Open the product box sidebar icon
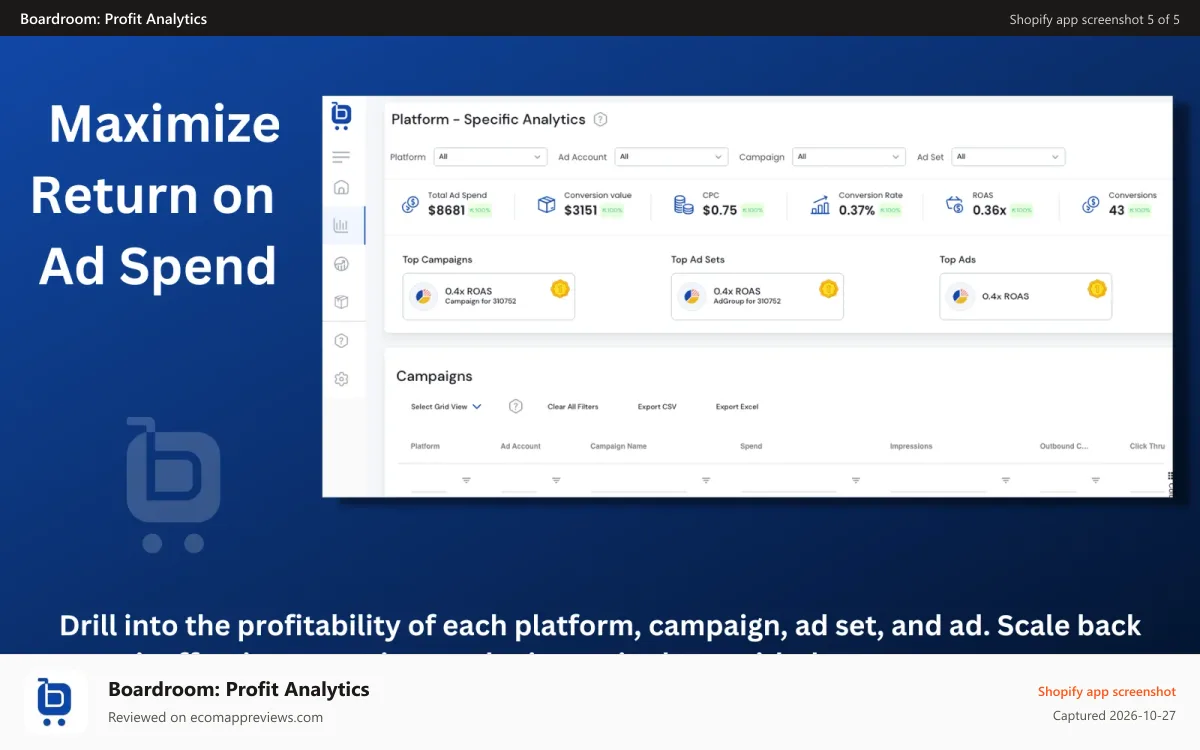This screenshot has height=750, width=1200. pos(341,302)
